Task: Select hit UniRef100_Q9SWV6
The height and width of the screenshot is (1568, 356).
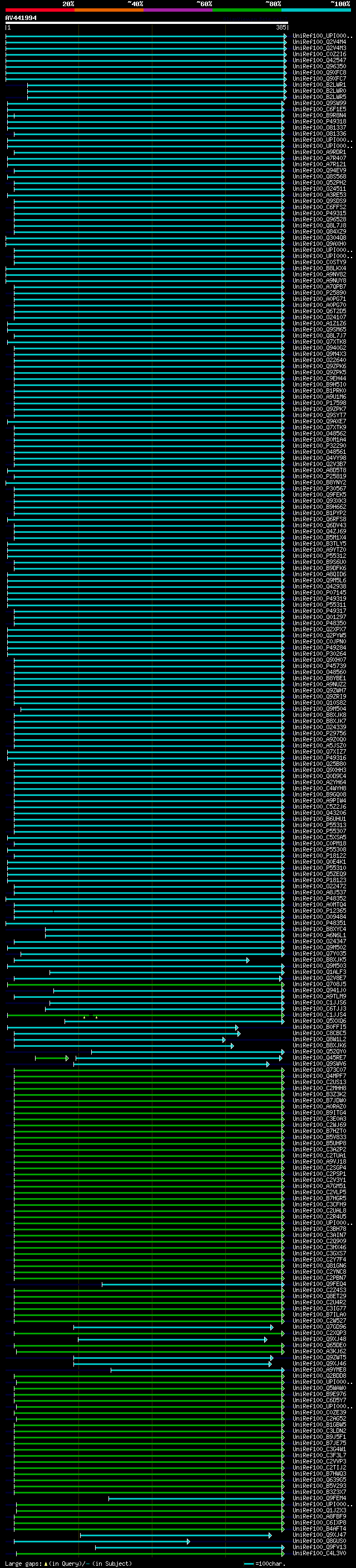Action: [x=319, y=1064]
